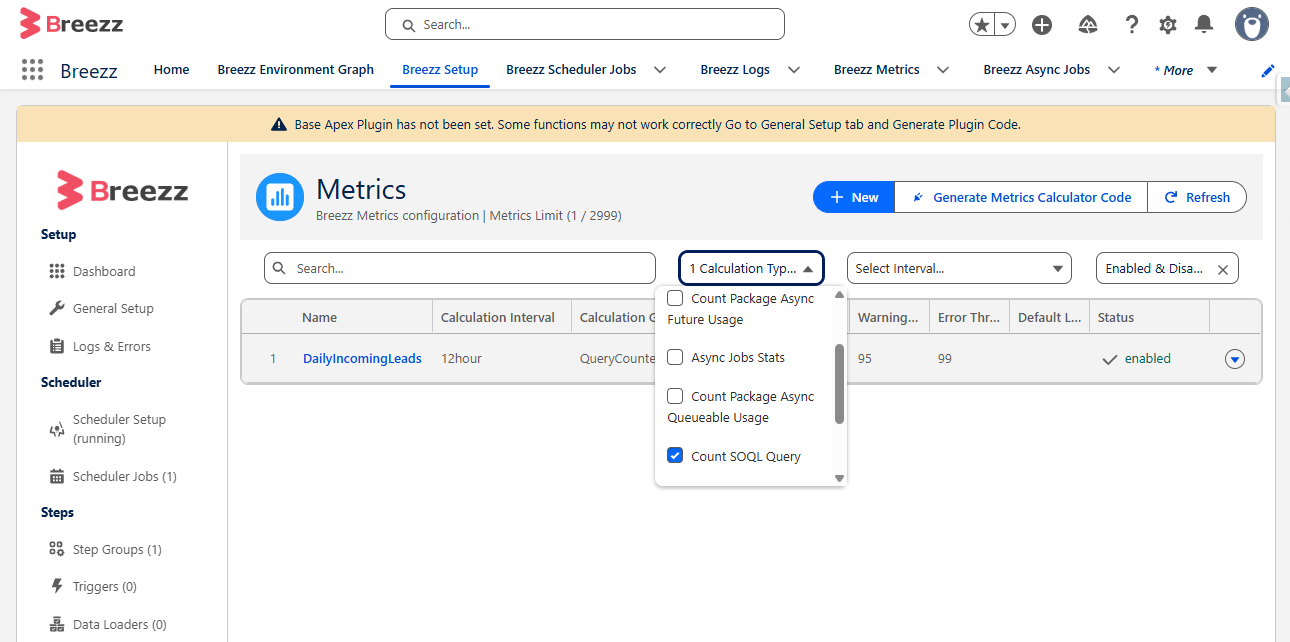The image size is (1290, 642).
Task: Open the favorites list dropdown arrow
Action: click(1005, 25)
